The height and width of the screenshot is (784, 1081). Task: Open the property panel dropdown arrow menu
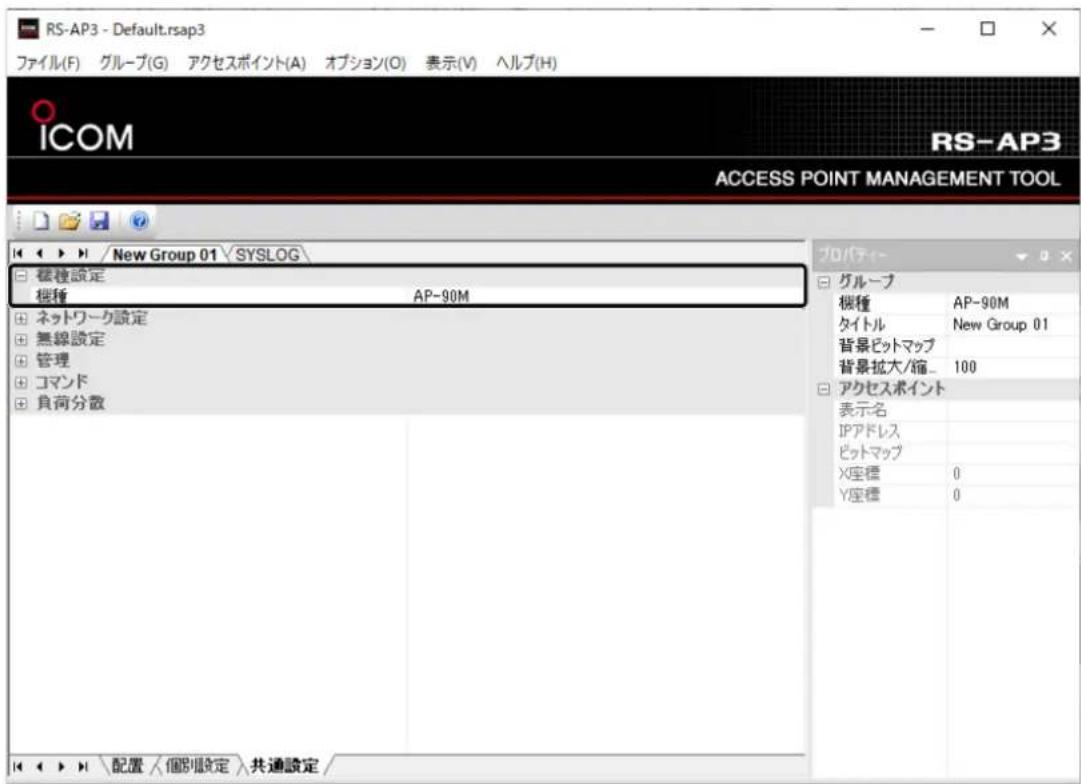pos(1022,257)
